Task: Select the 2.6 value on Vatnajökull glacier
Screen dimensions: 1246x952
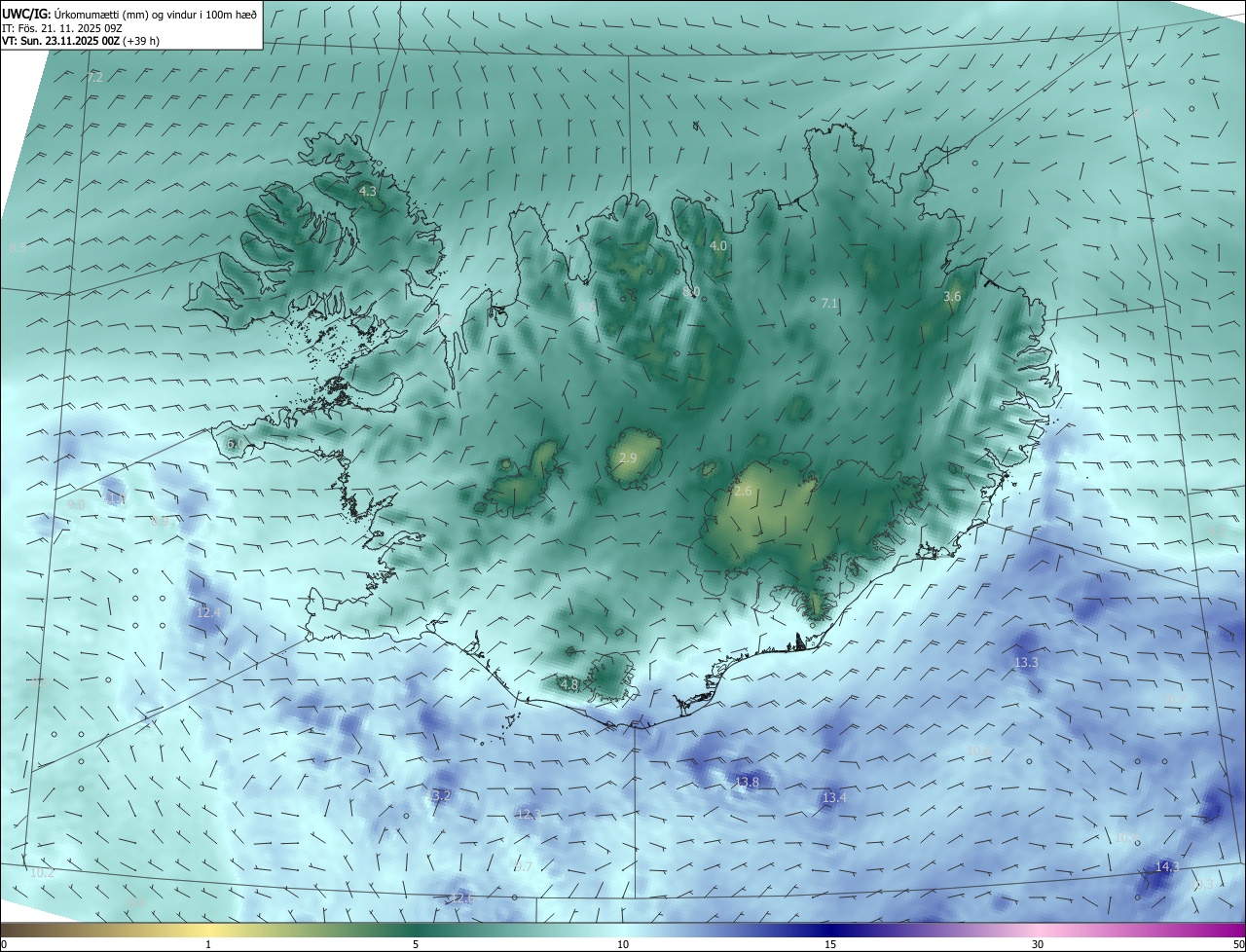Action: (x=743, y=492)
